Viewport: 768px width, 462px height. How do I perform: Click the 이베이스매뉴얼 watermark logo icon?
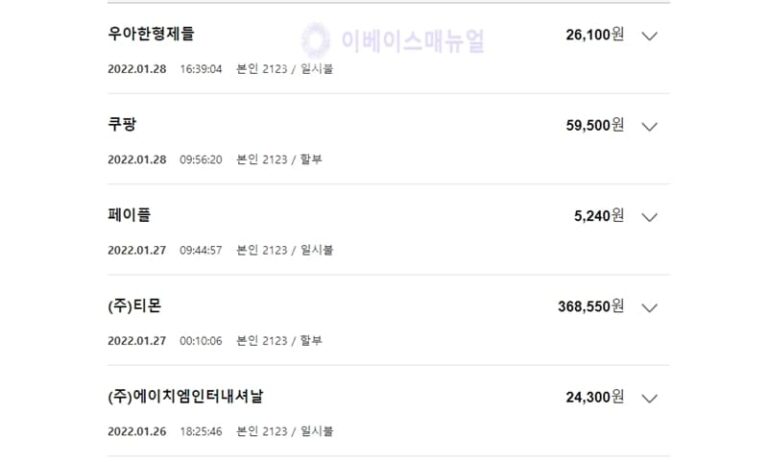(315, 40)
